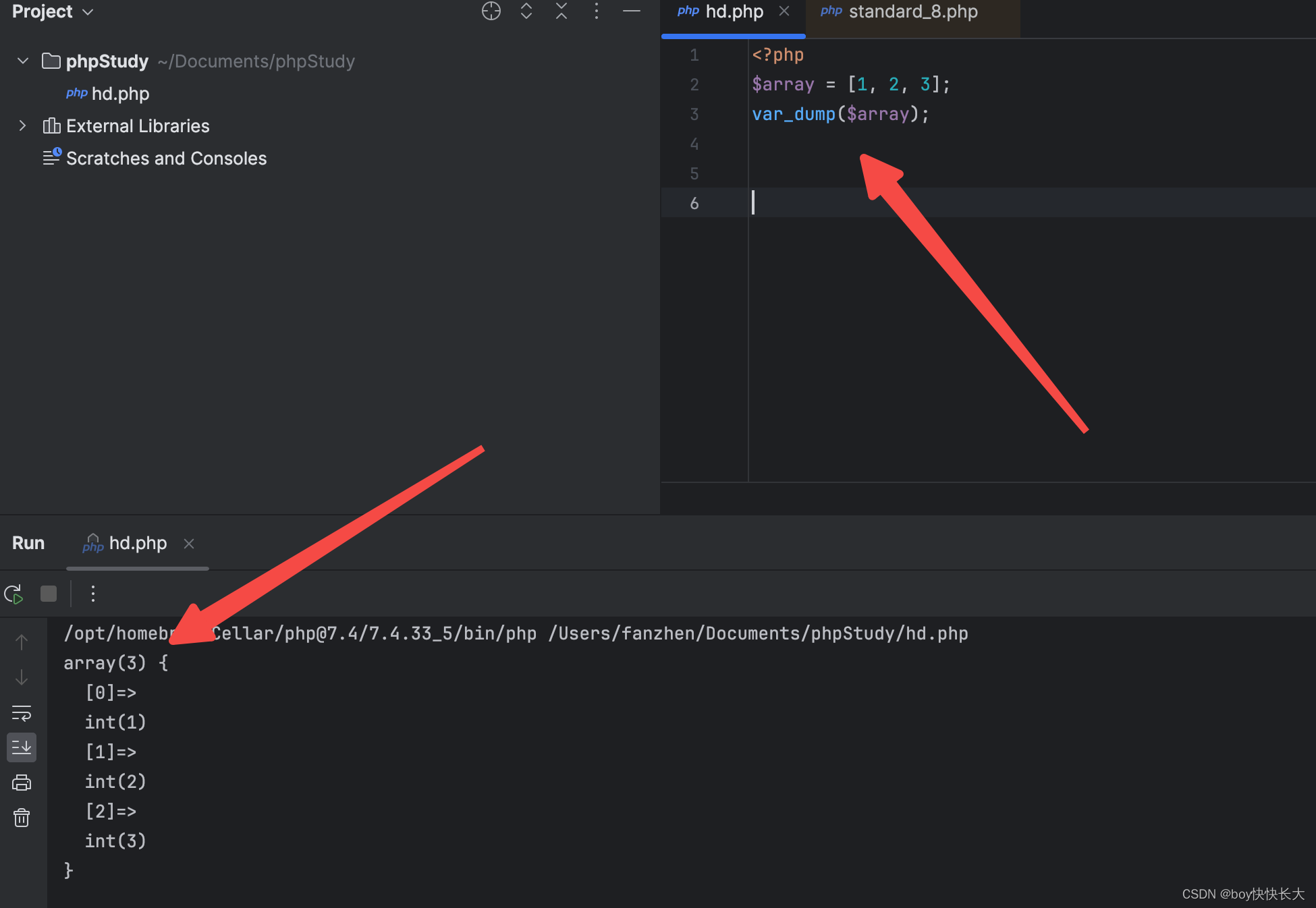Image resolution: width=1316 pixels, height=908 pixels.
Task: Click '[2]=>' in the console output
Action: pyautogui.click(x=111, y=812)
